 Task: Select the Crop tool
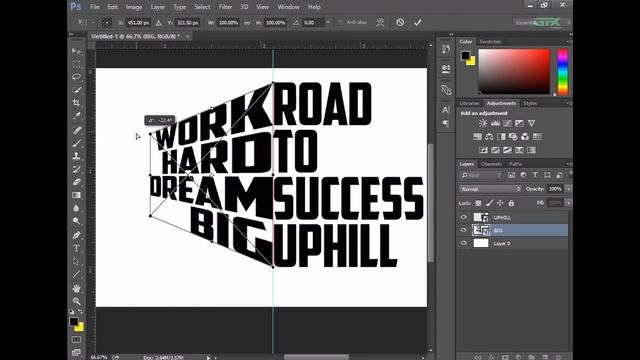coord(76,103)
